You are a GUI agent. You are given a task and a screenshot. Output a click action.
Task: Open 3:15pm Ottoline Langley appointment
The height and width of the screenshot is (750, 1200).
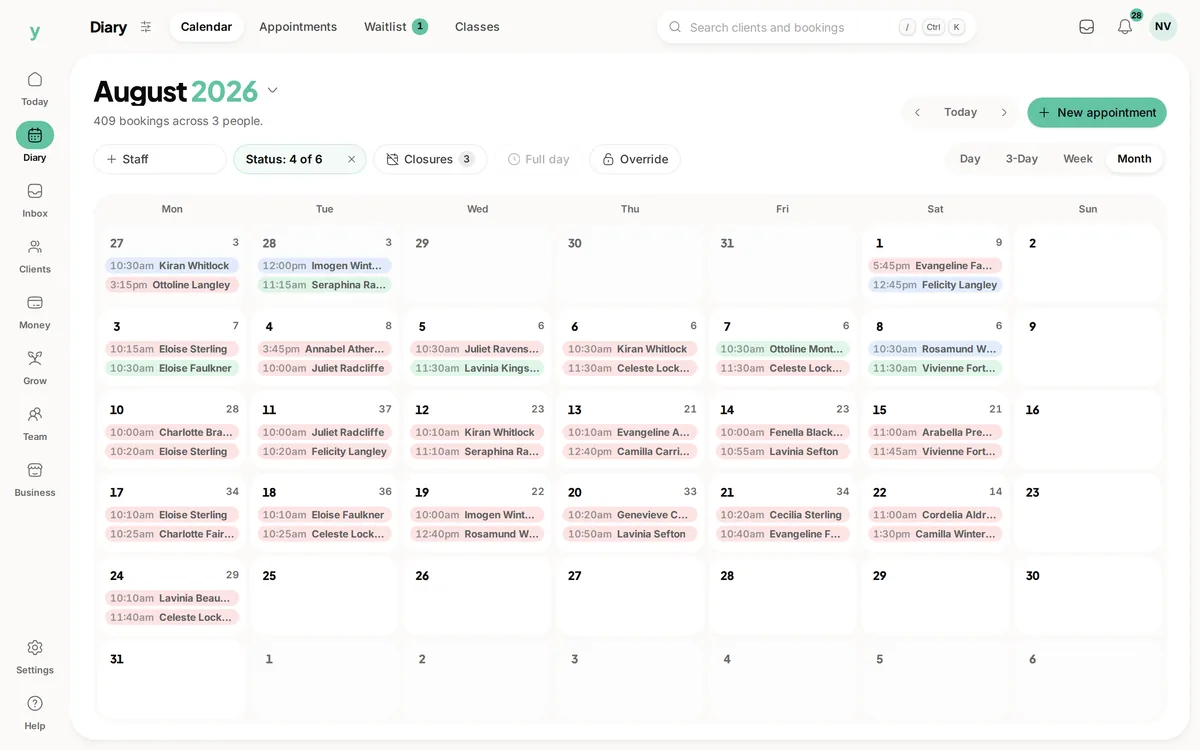pos(172,285)
